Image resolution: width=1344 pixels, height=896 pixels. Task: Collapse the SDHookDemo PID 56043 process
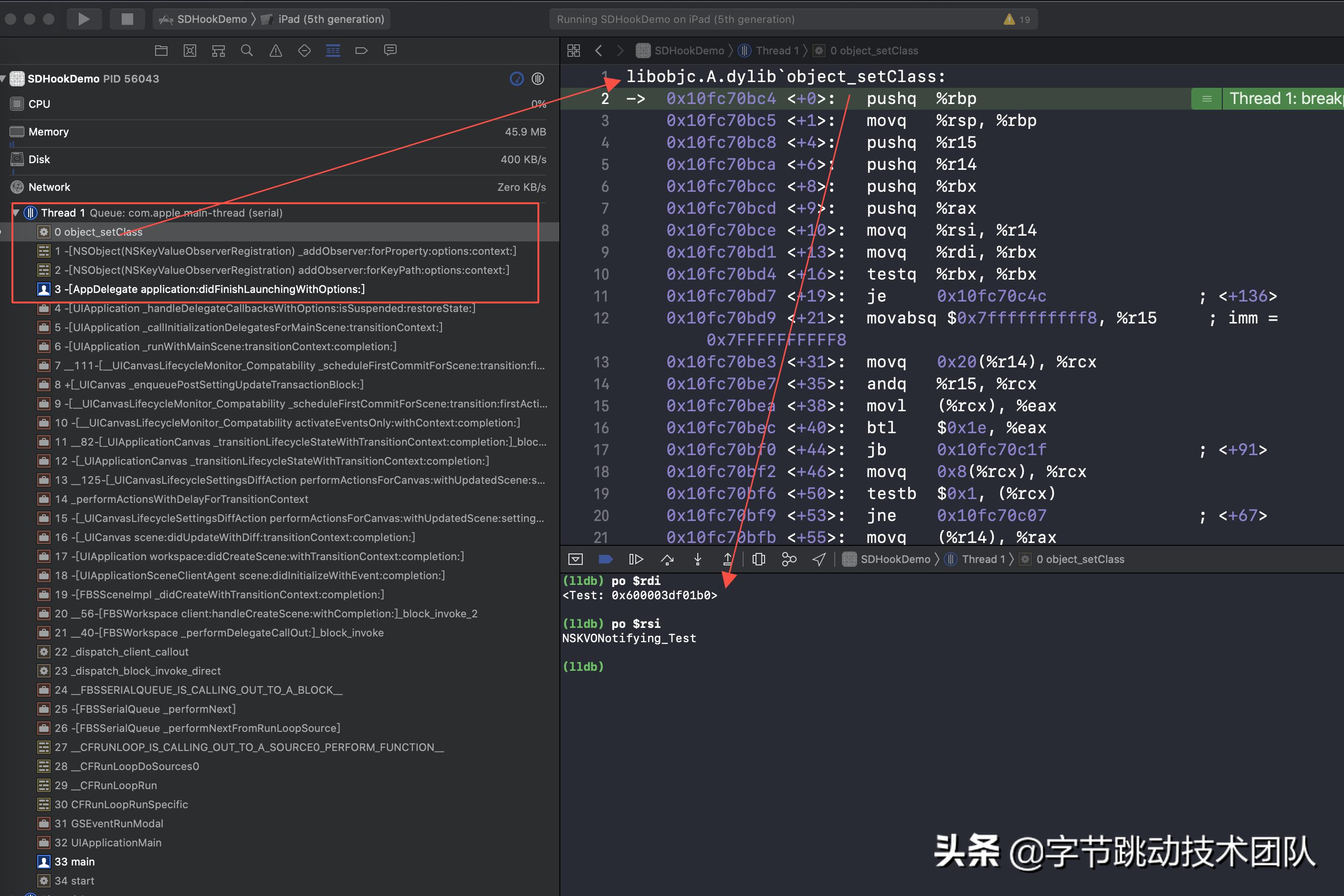point(4,79)
